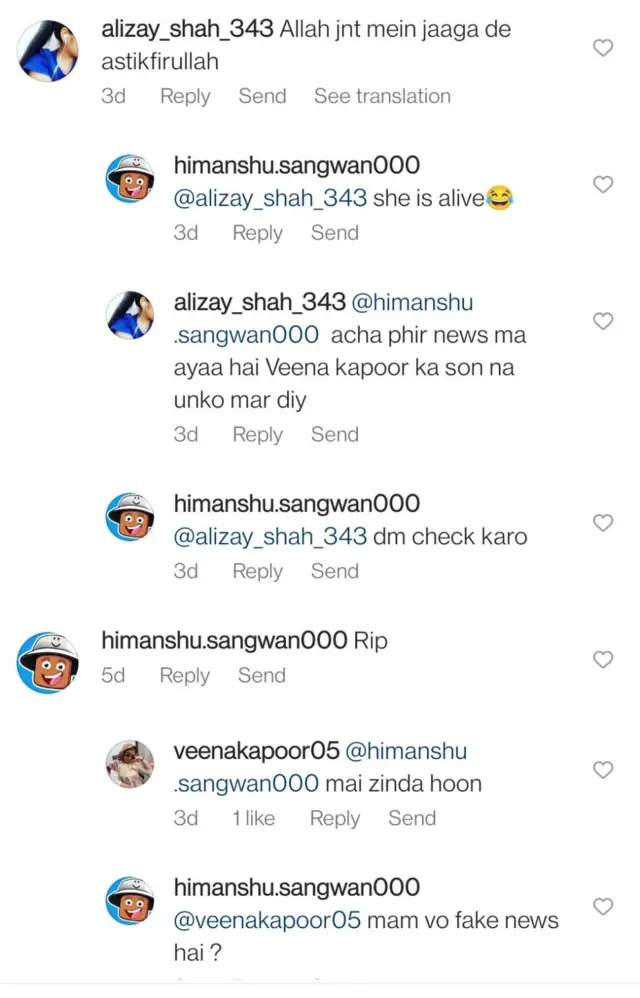The height and width of the screenshot is (998, 640).
Task: Heart himanshu.sangwan000's 'Rip' comment
Action: pos(603,660)
